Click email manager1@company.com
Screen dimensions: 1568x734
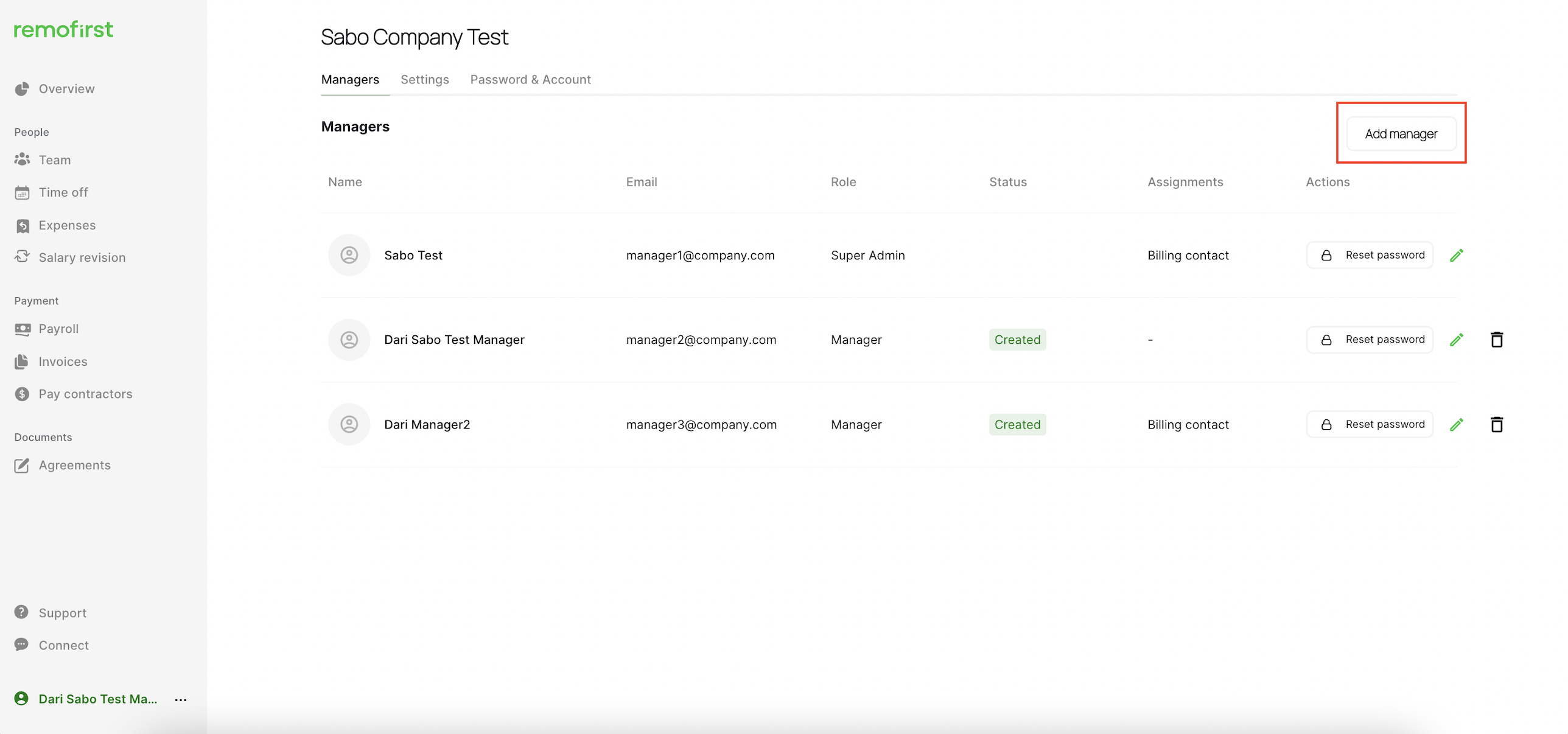click(700, 255)
